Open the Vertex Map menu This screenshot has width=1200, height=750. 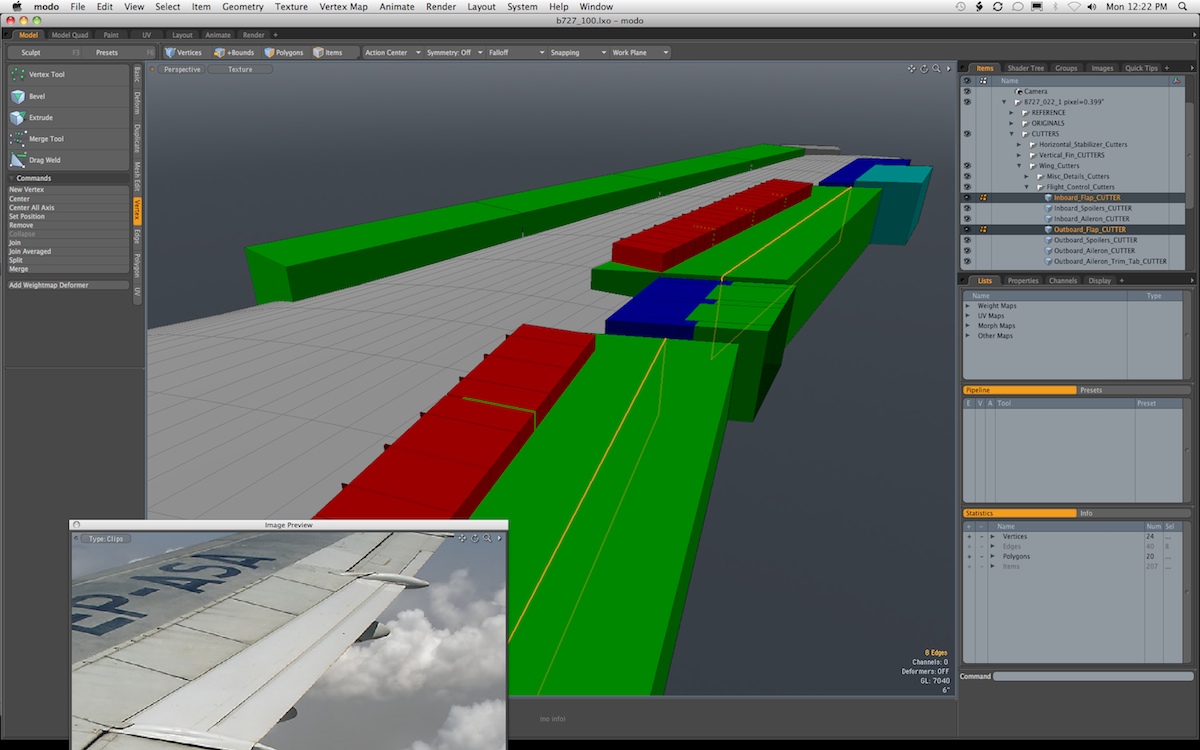344,7
